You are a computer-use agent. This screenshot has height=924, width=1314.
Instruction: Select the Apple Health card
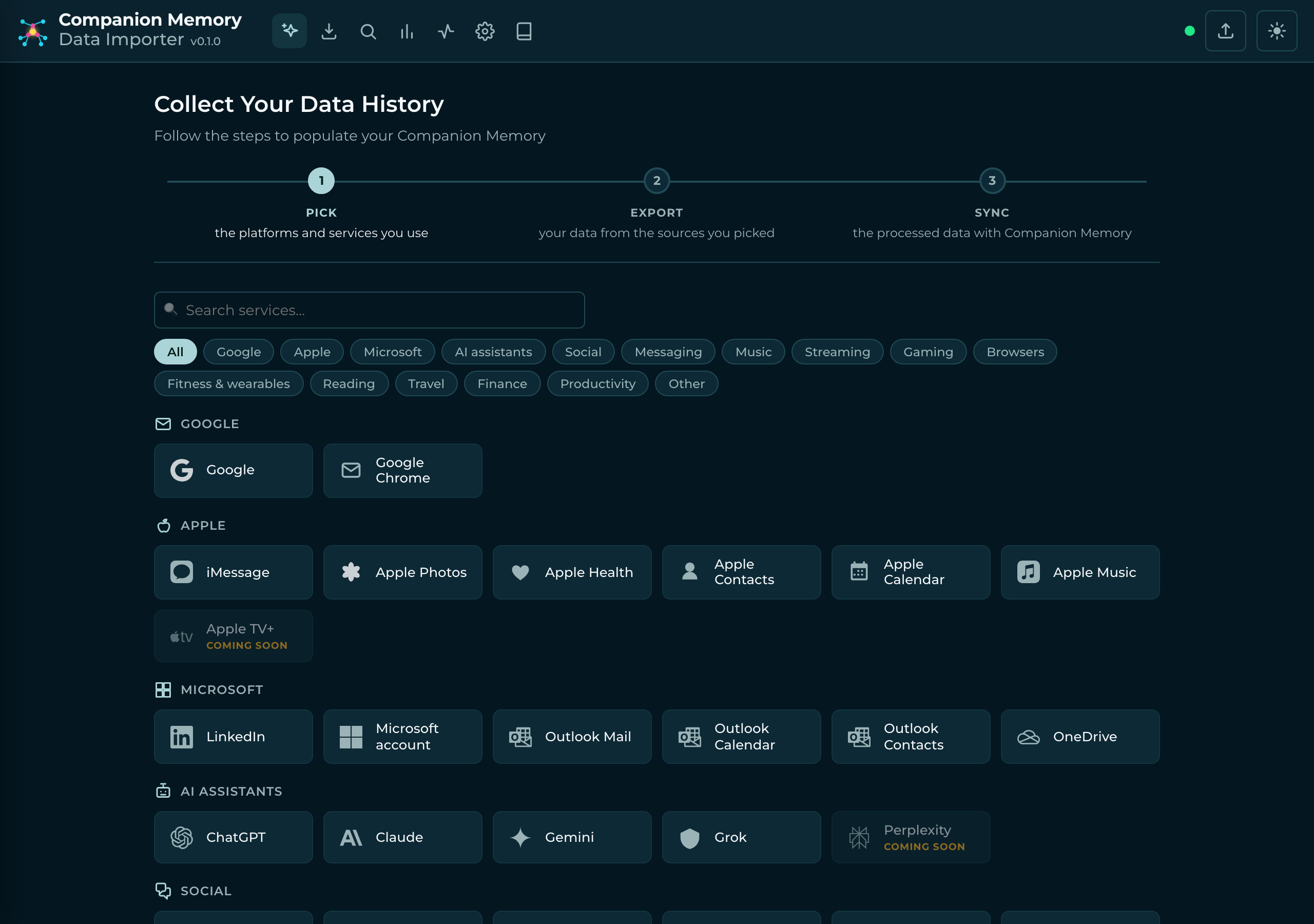572,572
